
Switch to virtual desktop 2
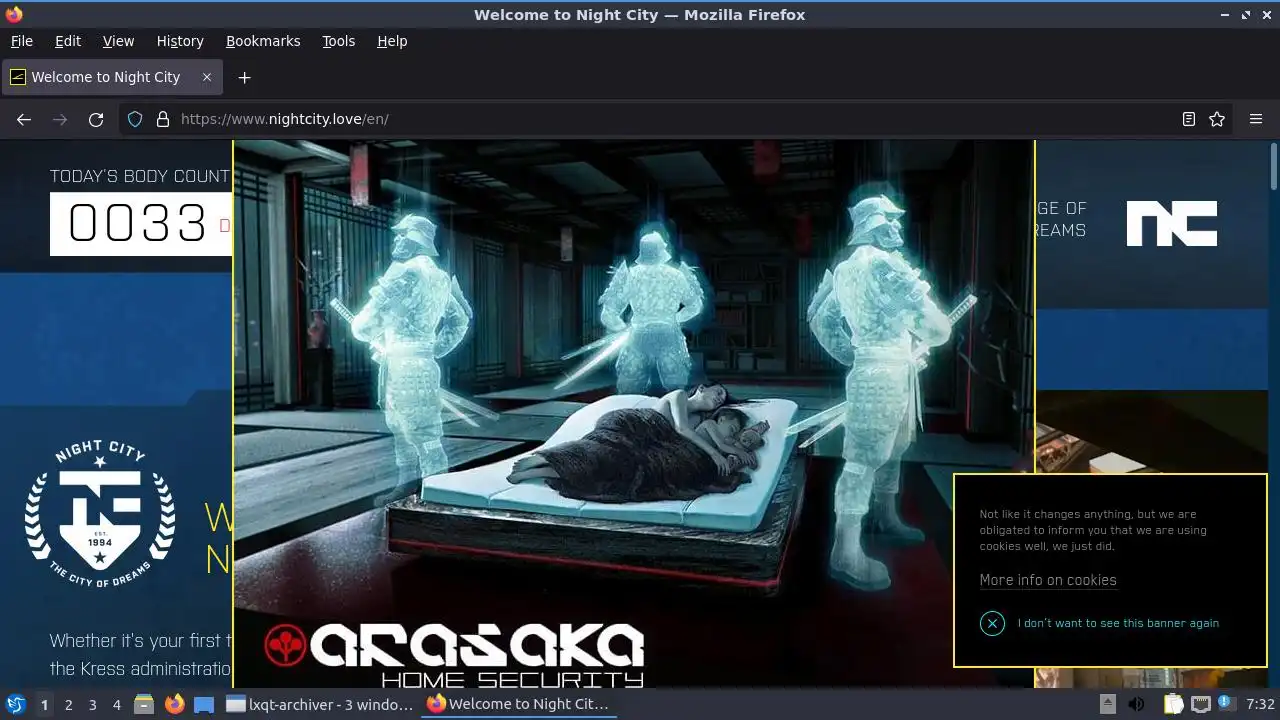point(68,704)
